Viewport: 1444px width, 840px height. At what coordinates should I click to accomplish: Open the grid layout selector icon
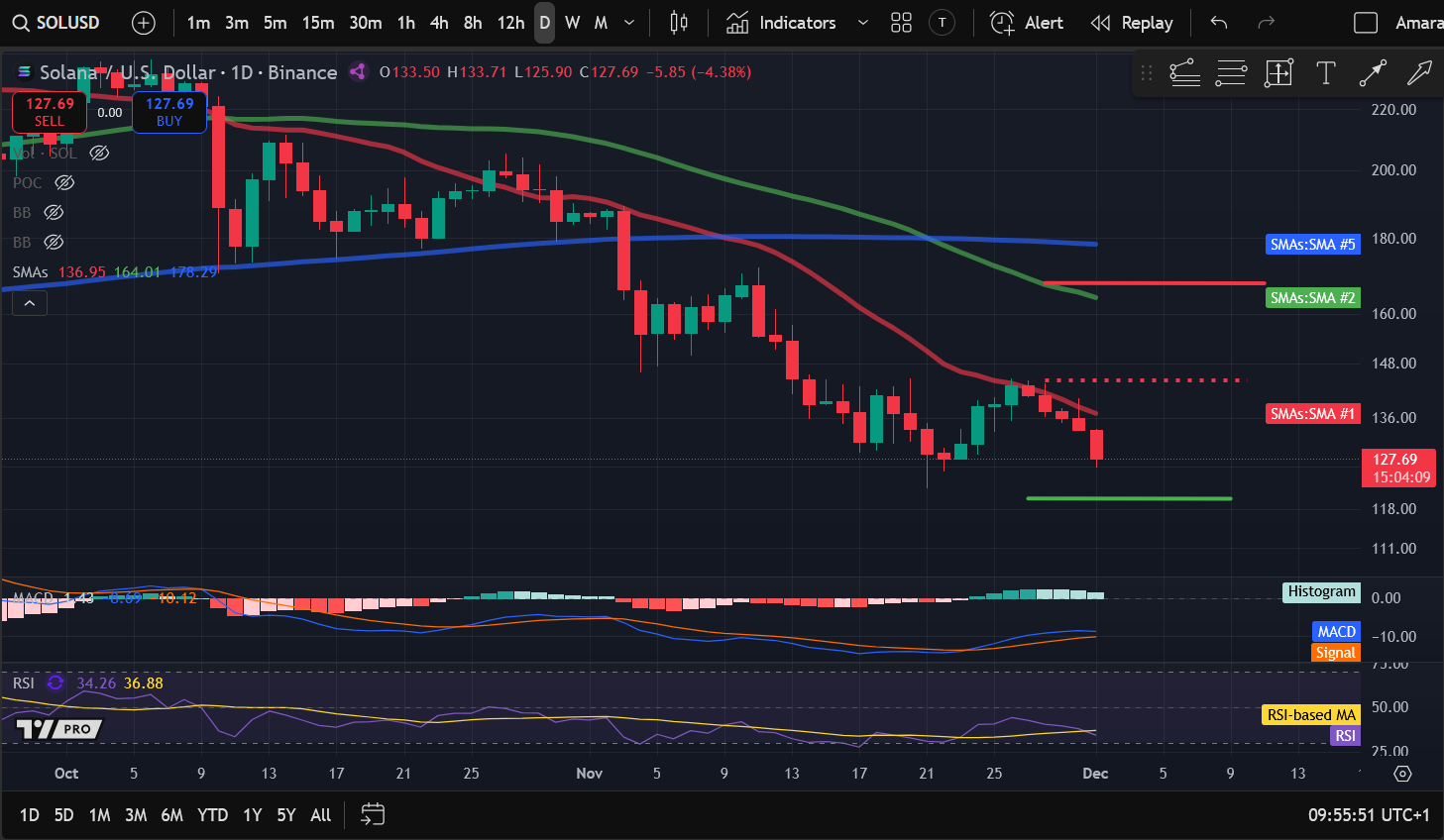pos(901,23)
